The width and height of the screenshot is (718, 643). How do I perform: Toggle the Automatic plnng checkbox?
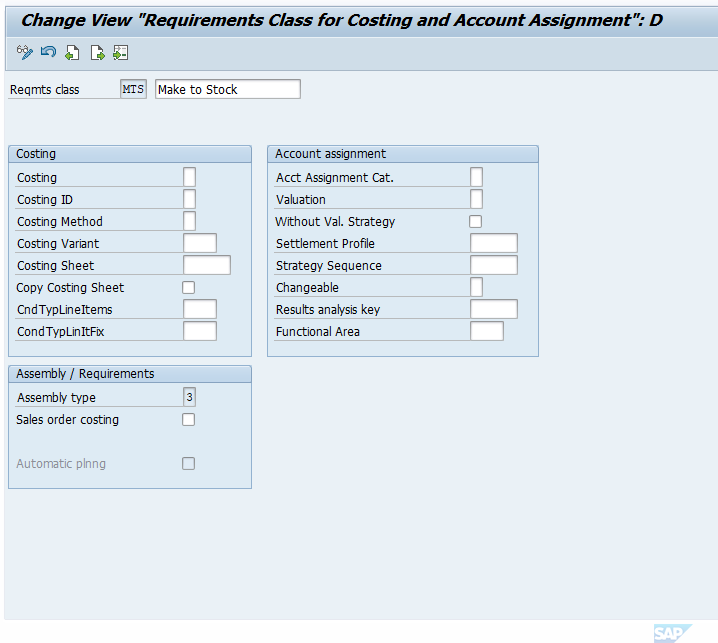188,463
